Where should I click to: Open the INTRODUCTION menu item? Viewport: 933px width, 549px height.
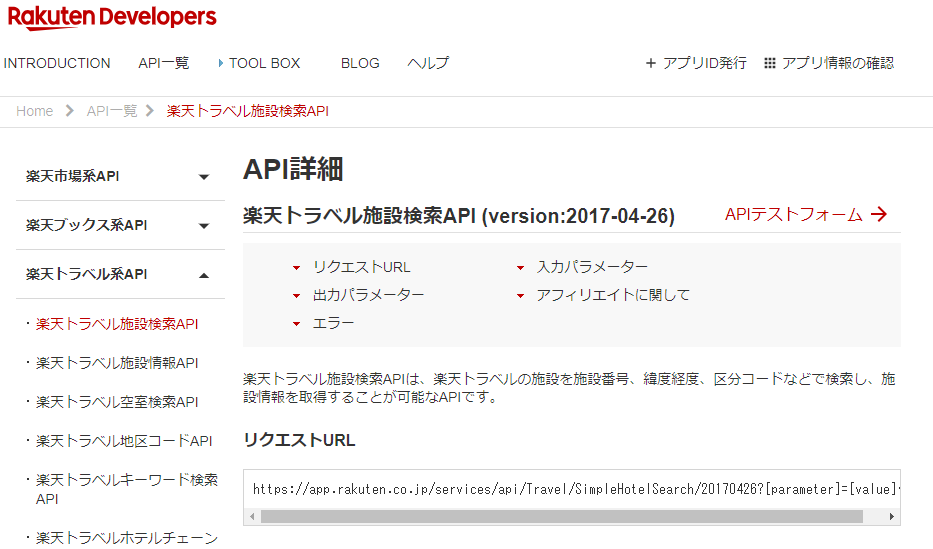coord(57,63)
